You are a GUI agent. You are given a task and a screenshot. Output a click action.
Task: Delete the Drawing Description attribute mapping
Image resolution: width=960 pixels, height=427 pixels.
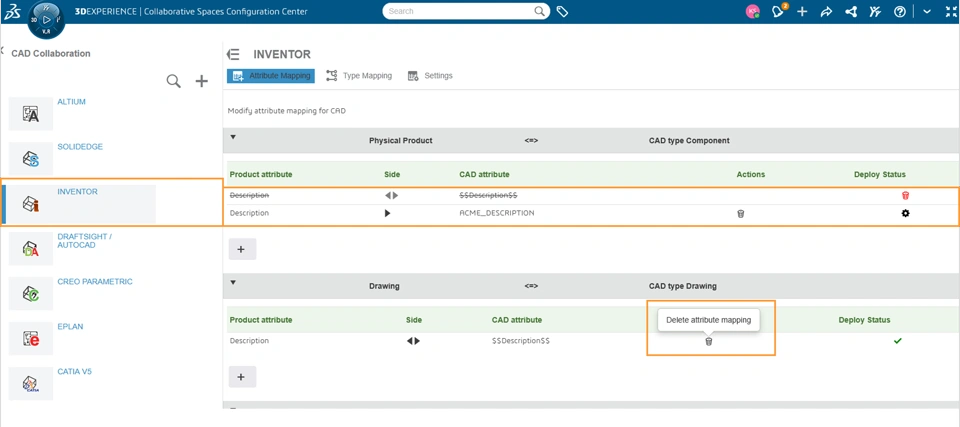(x=708, y=341)
